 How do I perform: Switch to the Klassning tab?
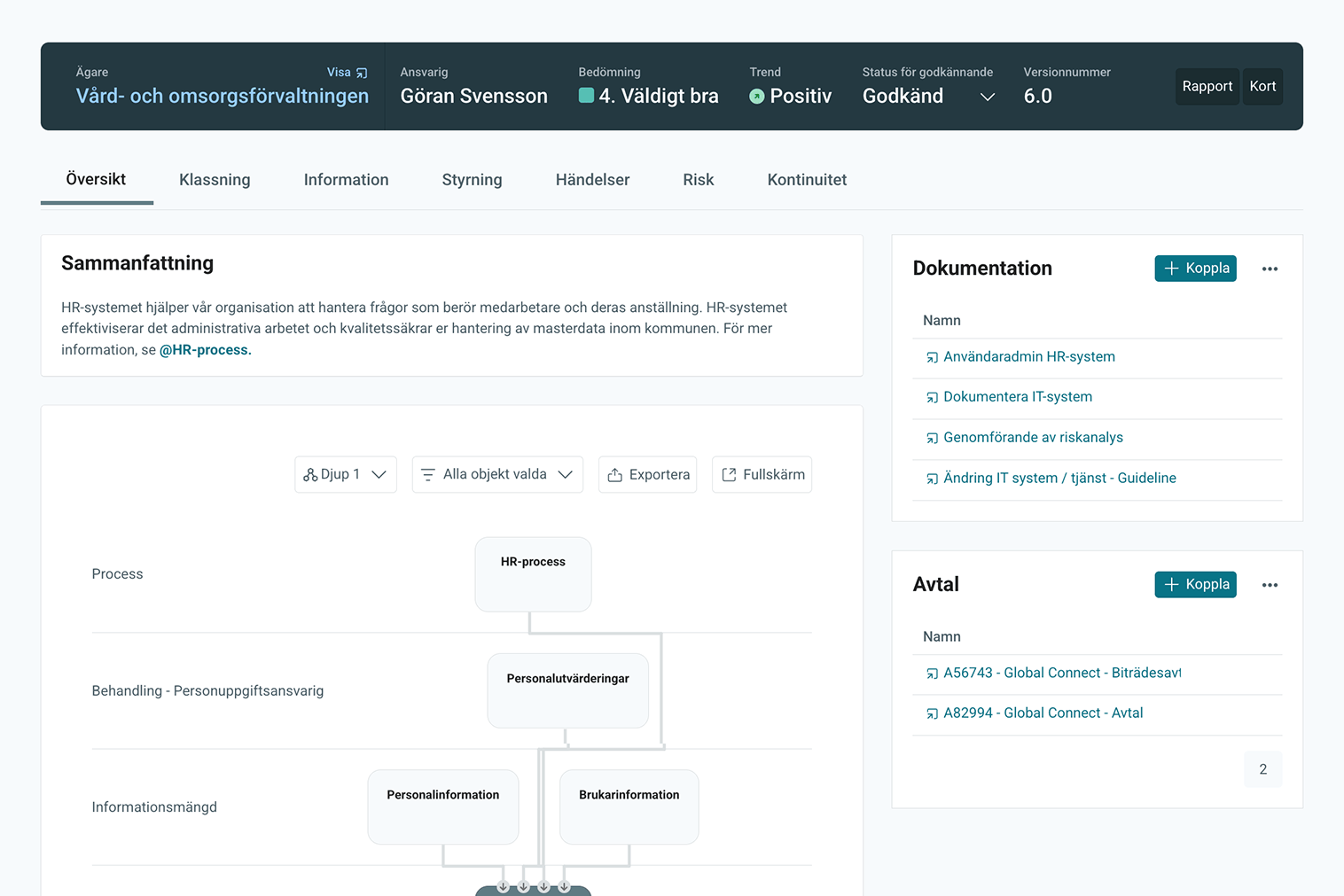click(215, 180)
